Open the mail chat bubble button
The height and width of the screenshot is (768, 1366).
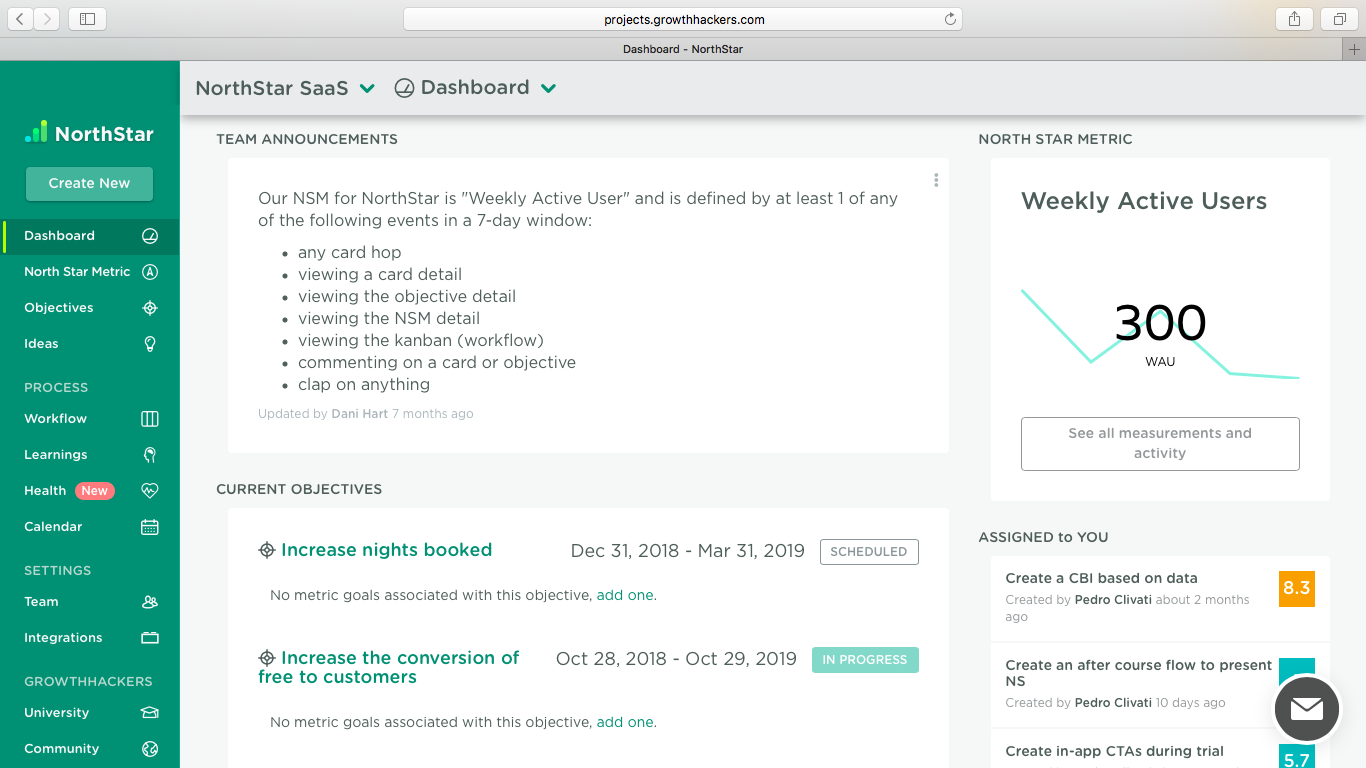[x=1306, y=709]
